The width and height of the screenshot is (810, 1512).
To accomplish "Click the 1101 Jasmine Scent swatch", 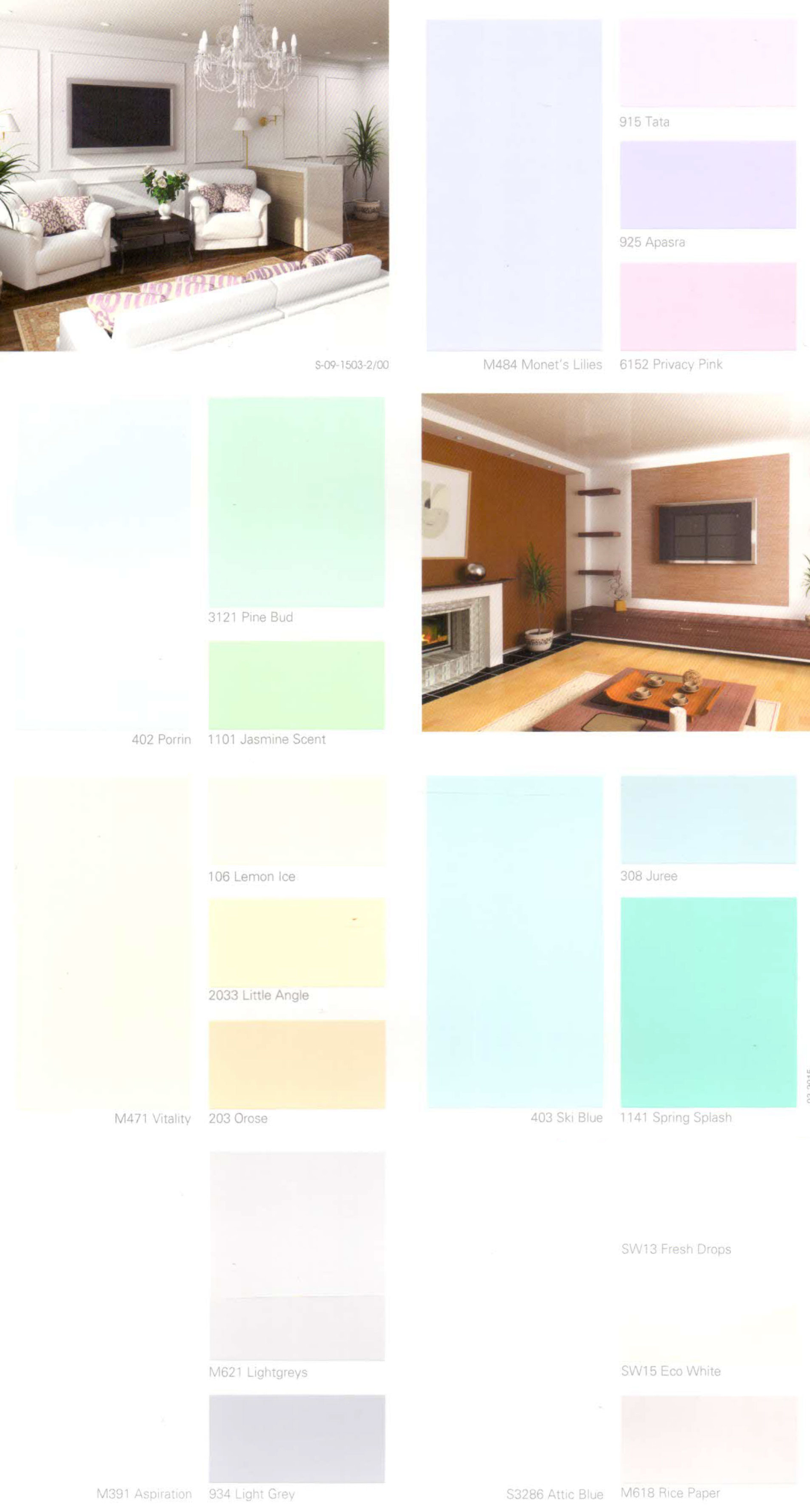I will point(296,685).
